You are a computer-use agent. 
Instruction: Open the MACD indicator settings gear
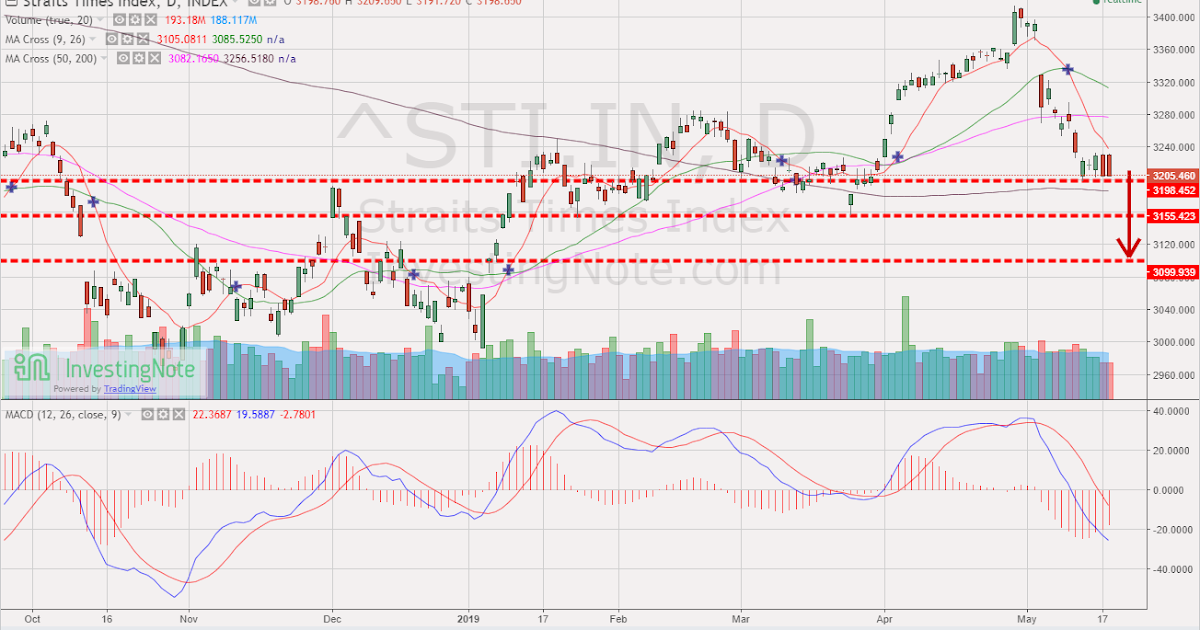(x=163, y=413)
